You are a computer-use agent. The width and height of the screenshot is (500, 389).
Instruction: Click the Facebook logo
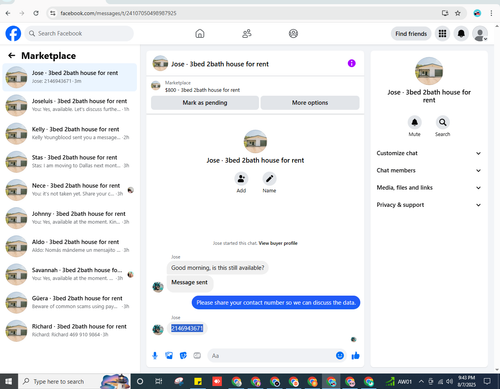[x=13, y=33]
